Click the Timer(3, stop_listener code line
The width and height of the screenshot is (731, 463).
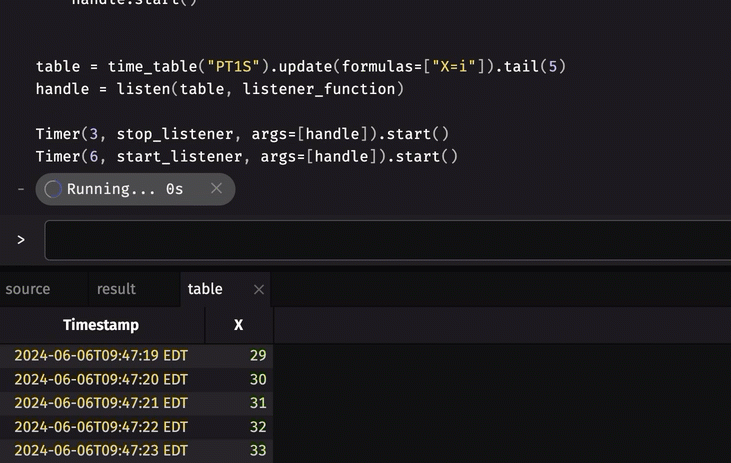242,133
